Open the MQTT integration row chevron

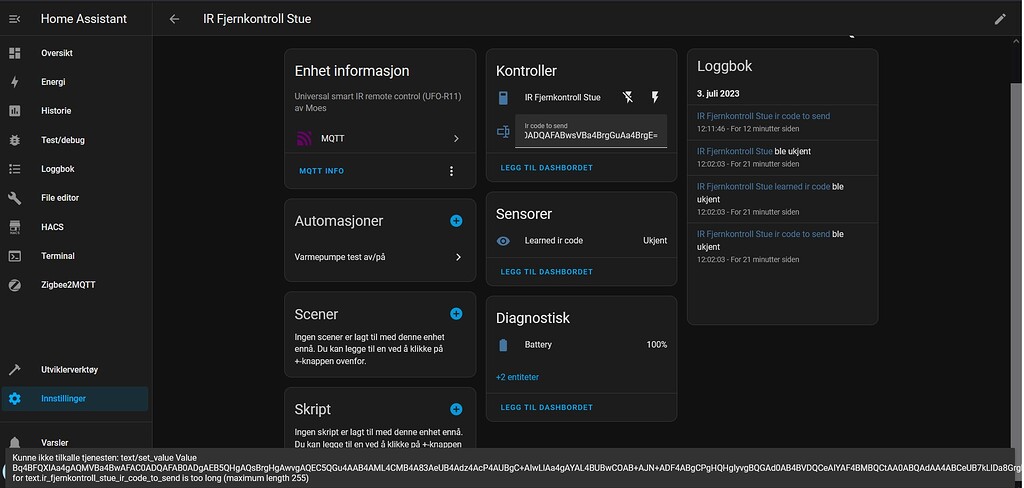pyautogui.click(x=456, y=139)
